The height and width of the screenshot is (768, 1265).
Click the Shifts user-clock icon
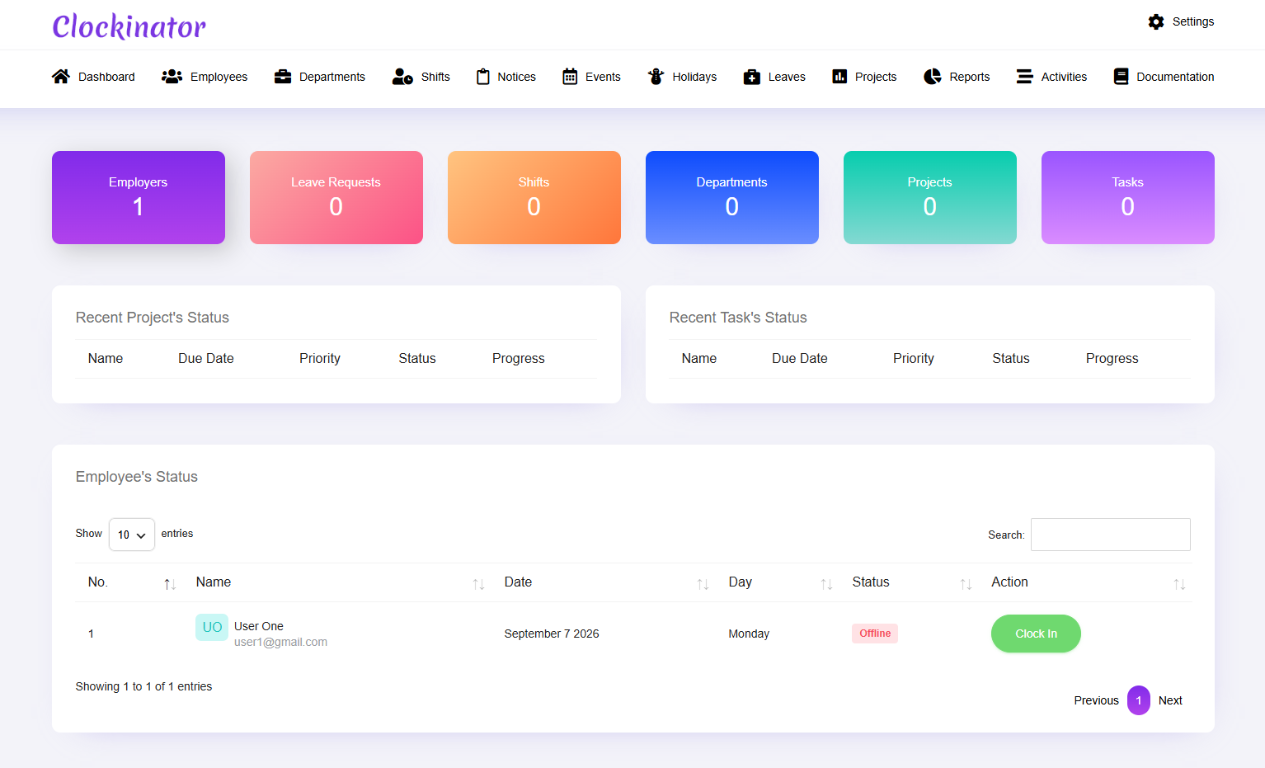click(x=403, y=76)
